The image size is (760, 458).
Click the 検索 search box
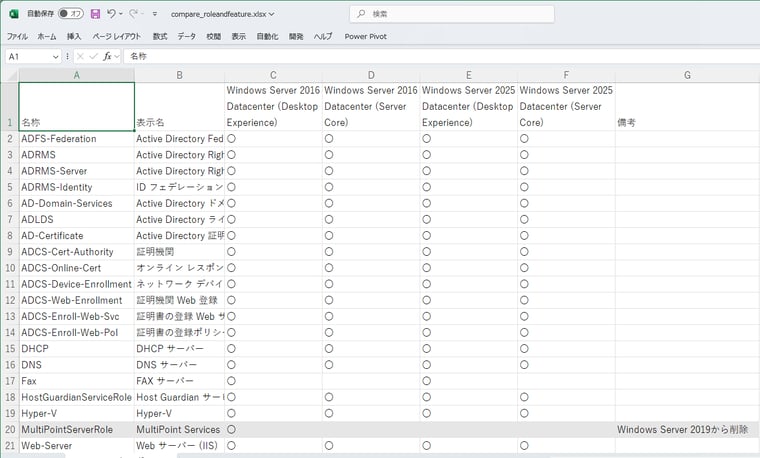pyautogui.click(x=450, y=14)
